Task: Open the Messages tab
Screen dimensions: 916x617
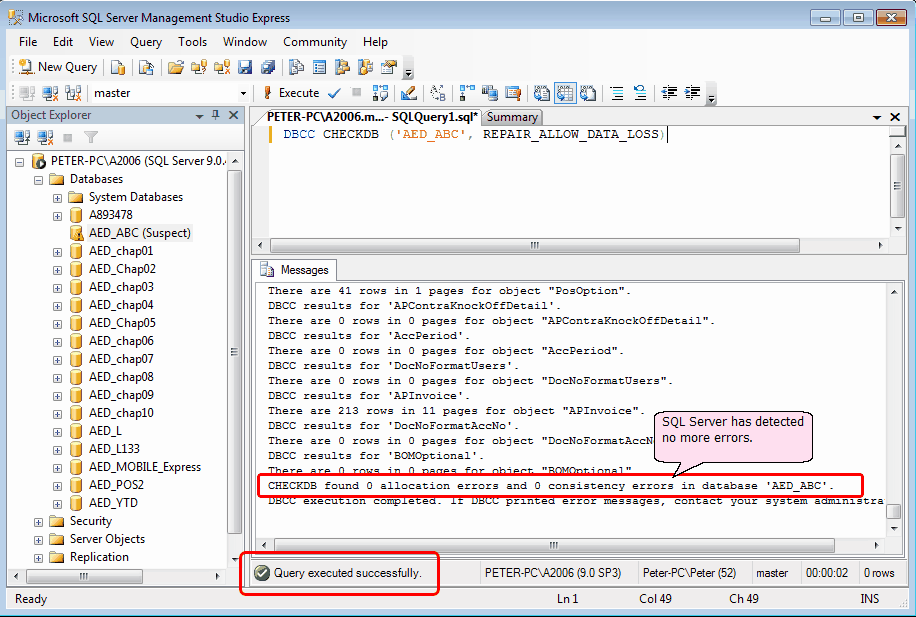Action: (x=295, y=270)
